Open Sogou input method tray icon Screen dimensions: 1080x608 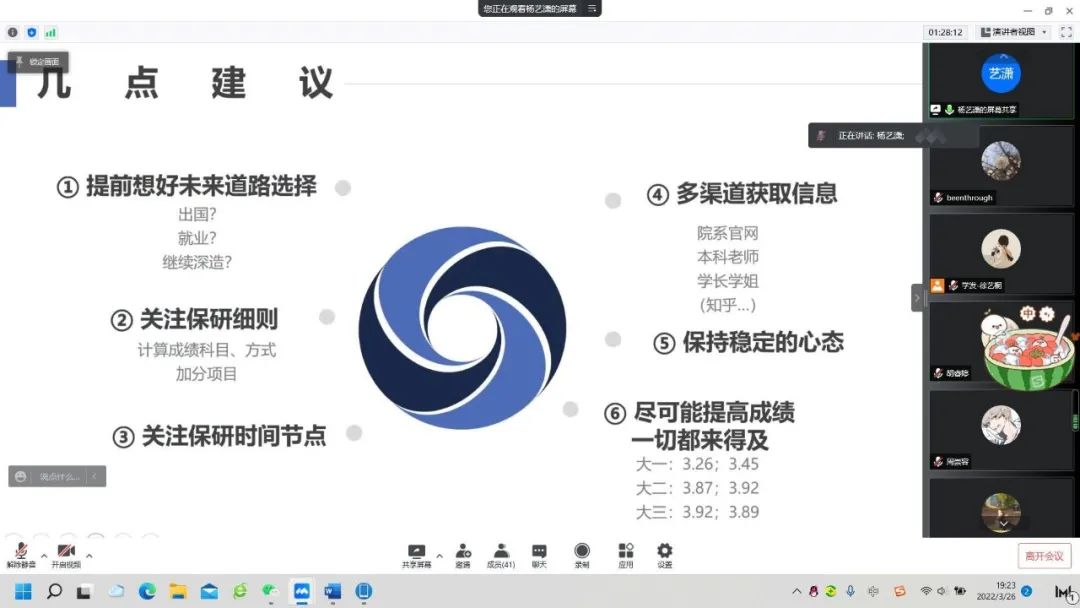pyautogui.click(x=900, y=591)
